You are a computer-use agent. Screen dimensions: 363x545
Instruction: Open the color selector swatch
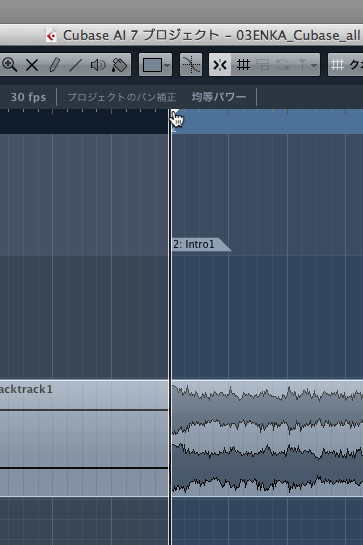pyautogui.click(x=152, y=65)
